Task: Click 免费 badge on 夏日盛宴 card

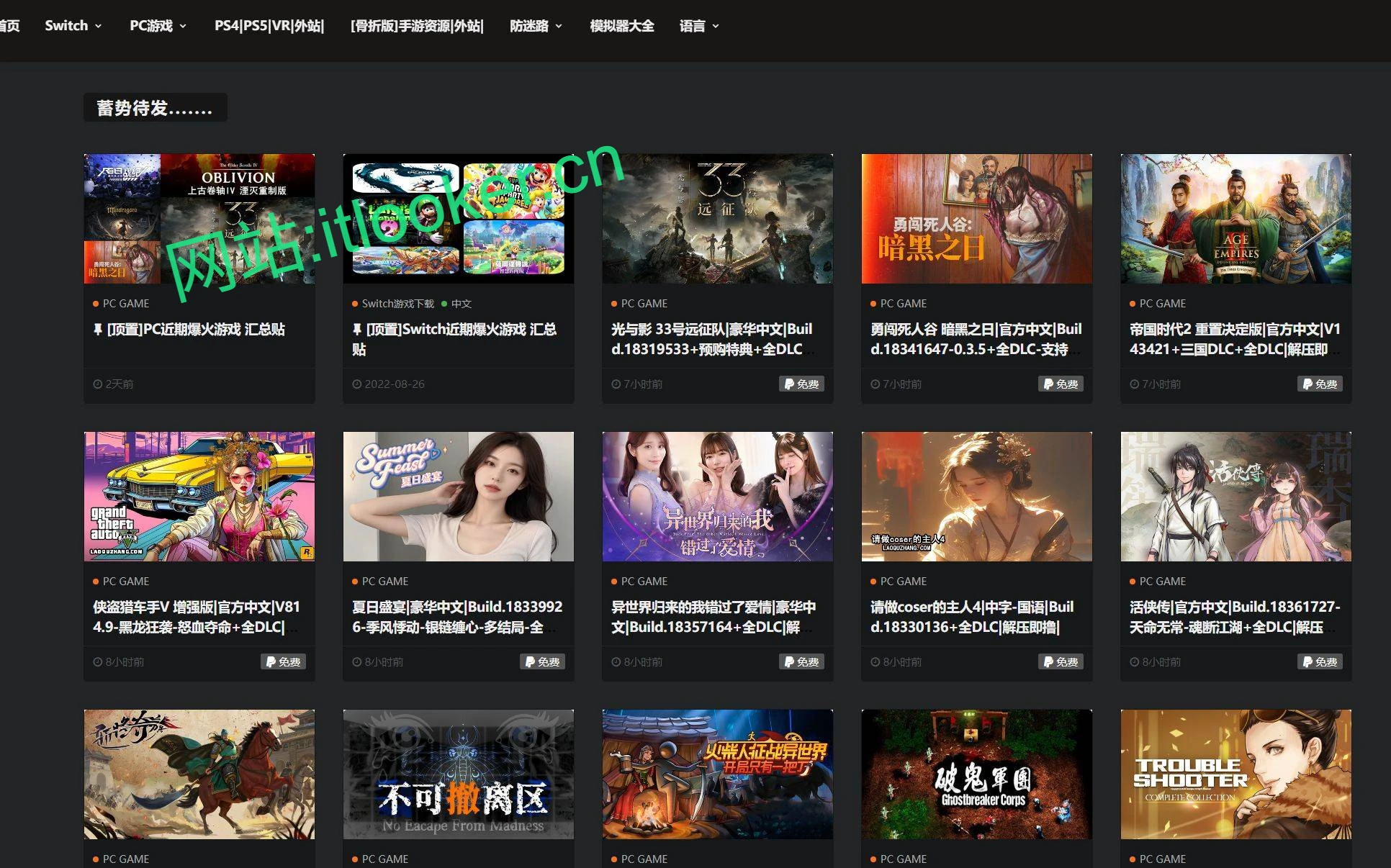Action: pyautogui.click(x=542, y=662)
